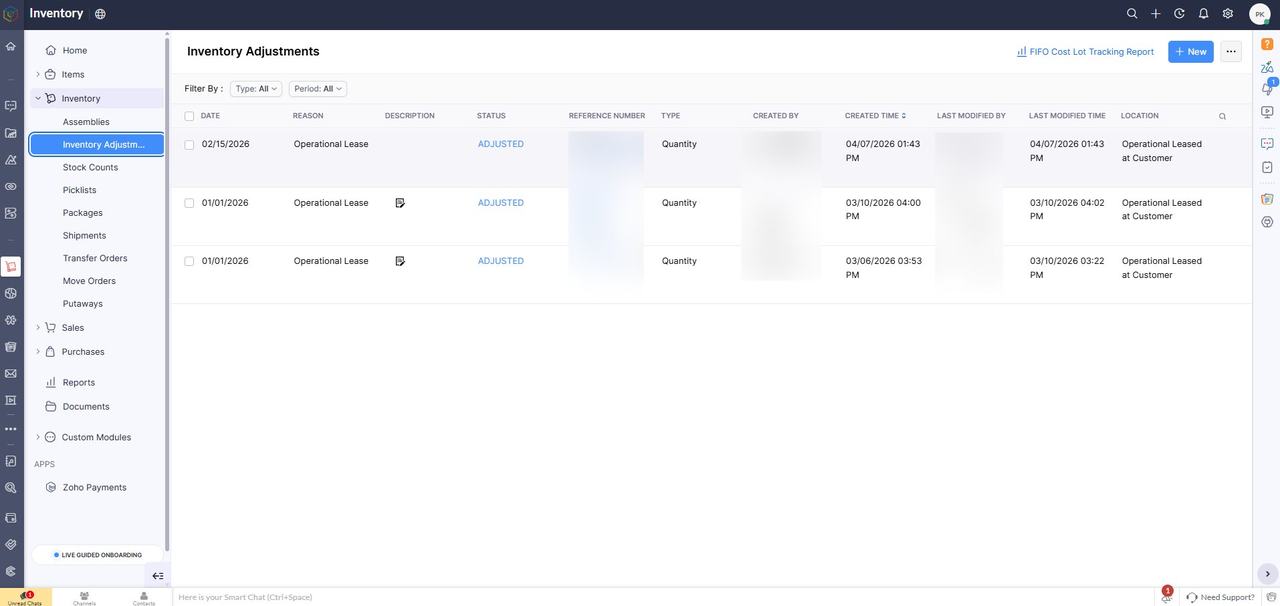1280x606 pixels.
Task: Sort by Created Time column header
Action: coord(877,116)
